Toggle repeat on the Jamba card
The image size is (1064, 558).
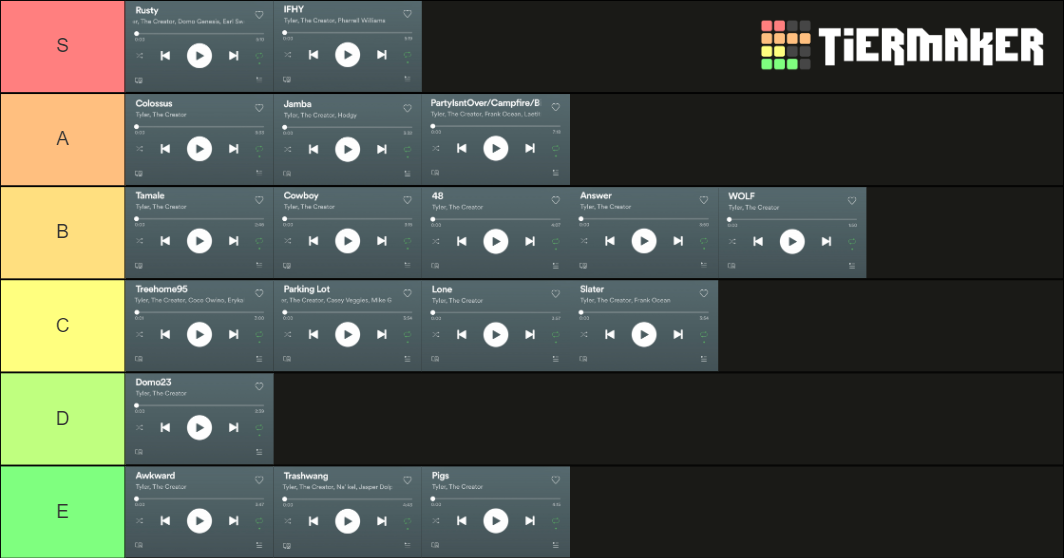(407, 149)
